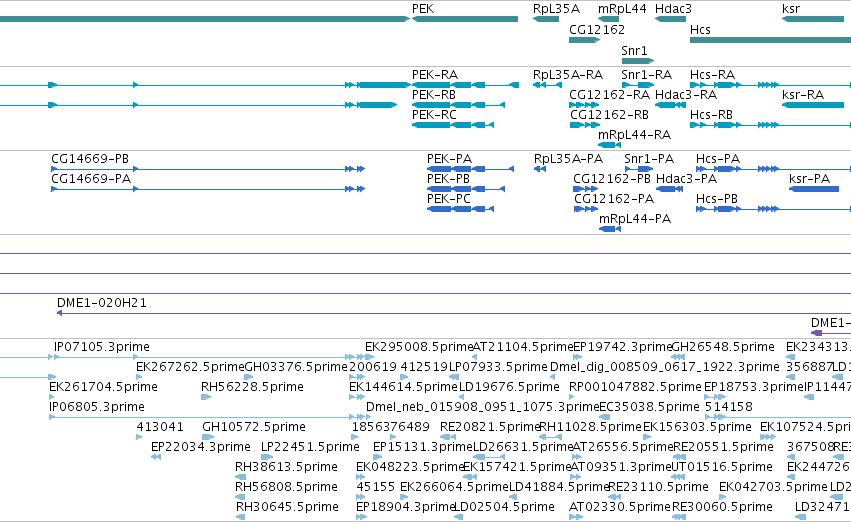Click the AT02330.5prime EST label
Image resolution: width=851 pixels, height=522 pixels.
[620, 507]
